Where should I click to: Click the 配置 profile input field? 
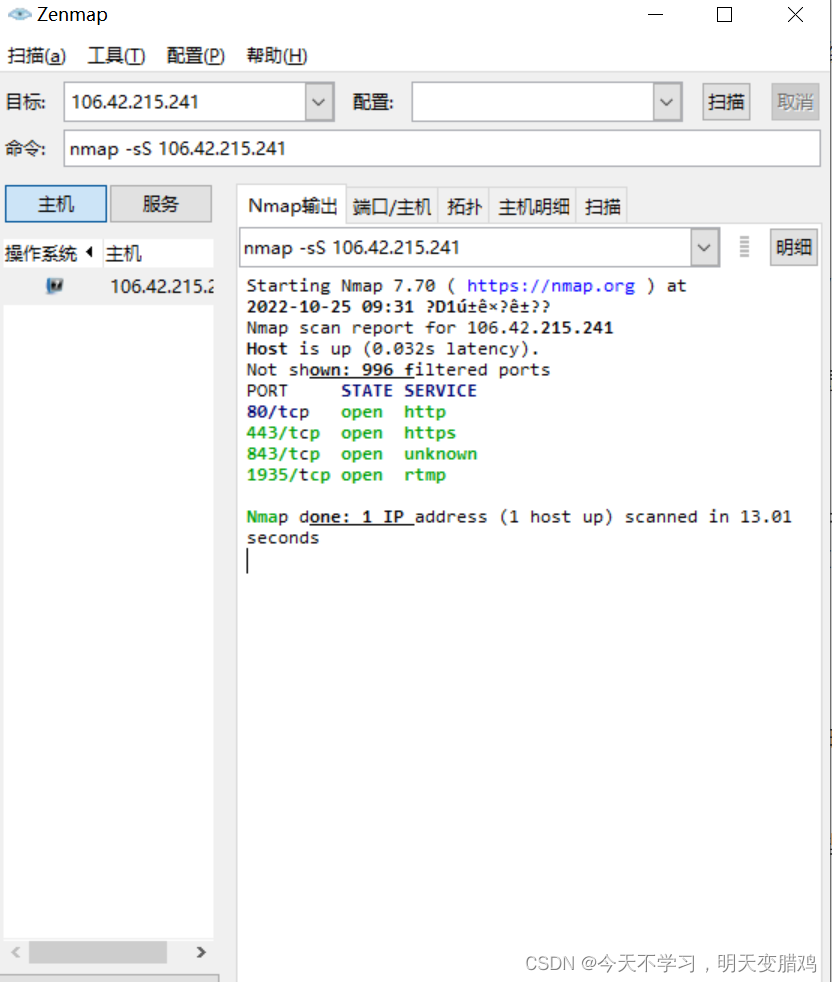coord(533,101)
